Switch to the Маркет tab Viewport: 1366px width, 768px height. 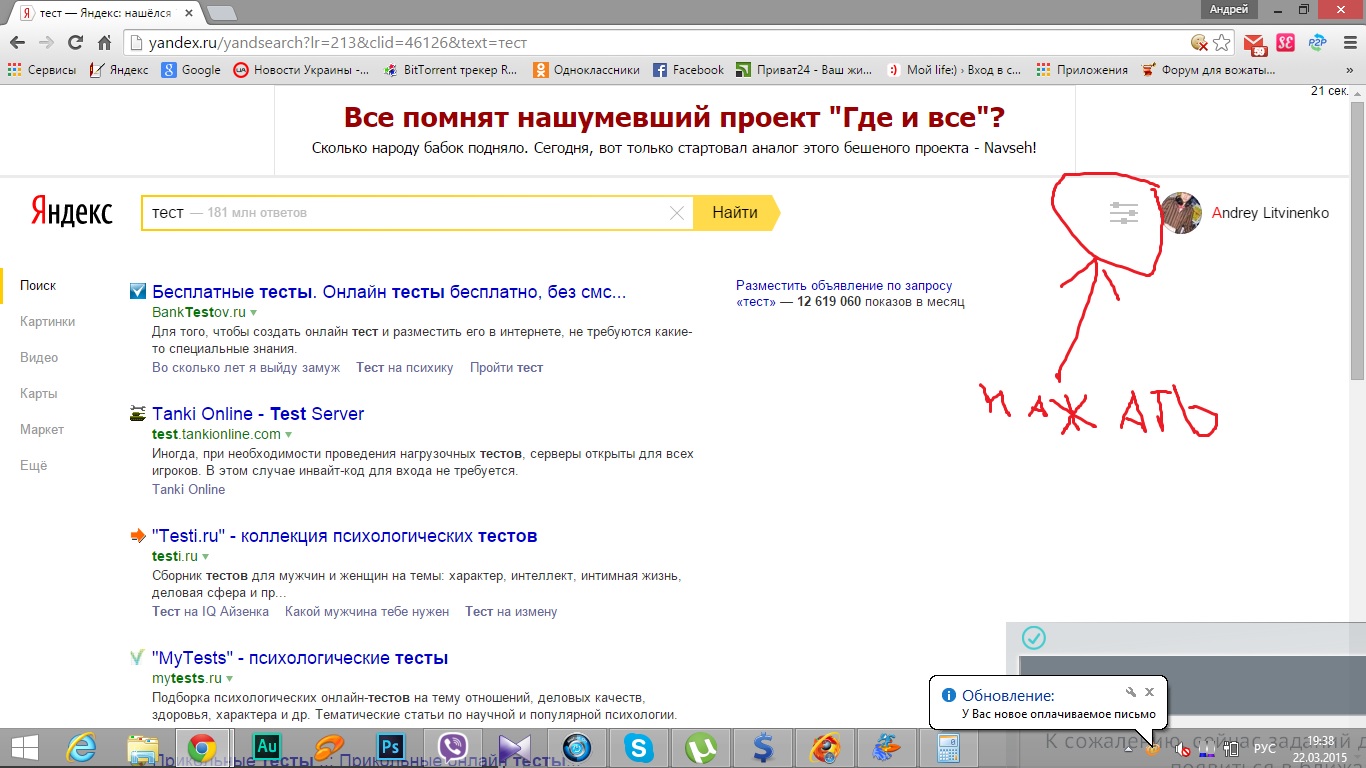pos(42,430)
